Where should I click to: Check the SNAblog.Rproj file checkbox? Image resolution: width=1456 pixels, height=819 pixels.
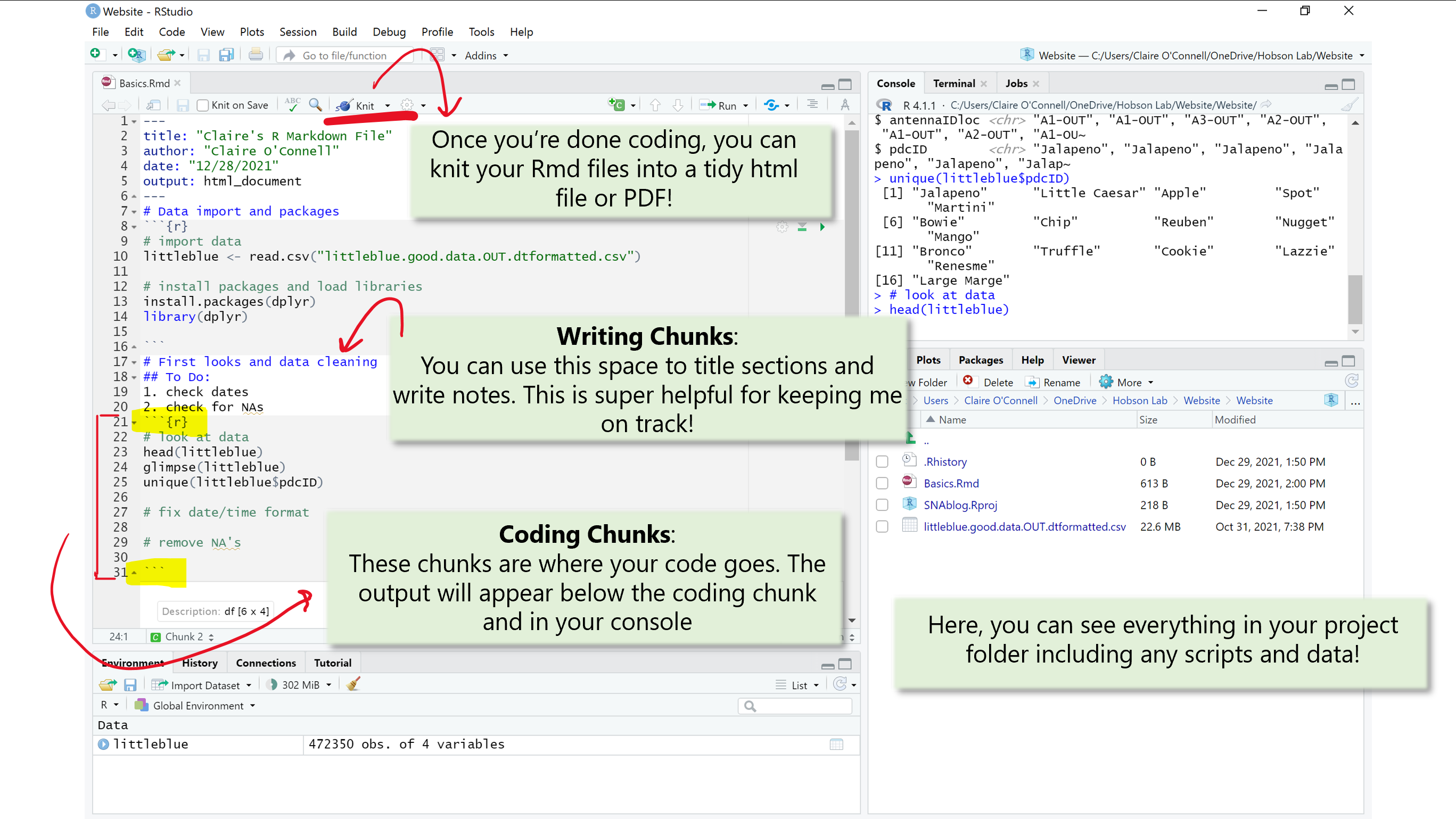tap(882, 504)
